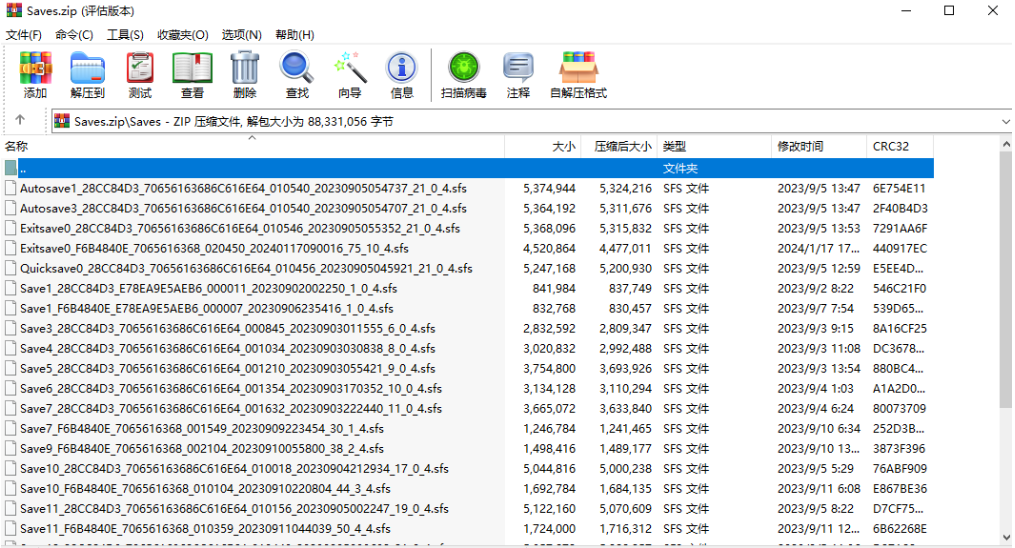This screenshot has width=1015, height=548.
Task: Show archive 信息 (Info) icon
Action: pos(402,74)
